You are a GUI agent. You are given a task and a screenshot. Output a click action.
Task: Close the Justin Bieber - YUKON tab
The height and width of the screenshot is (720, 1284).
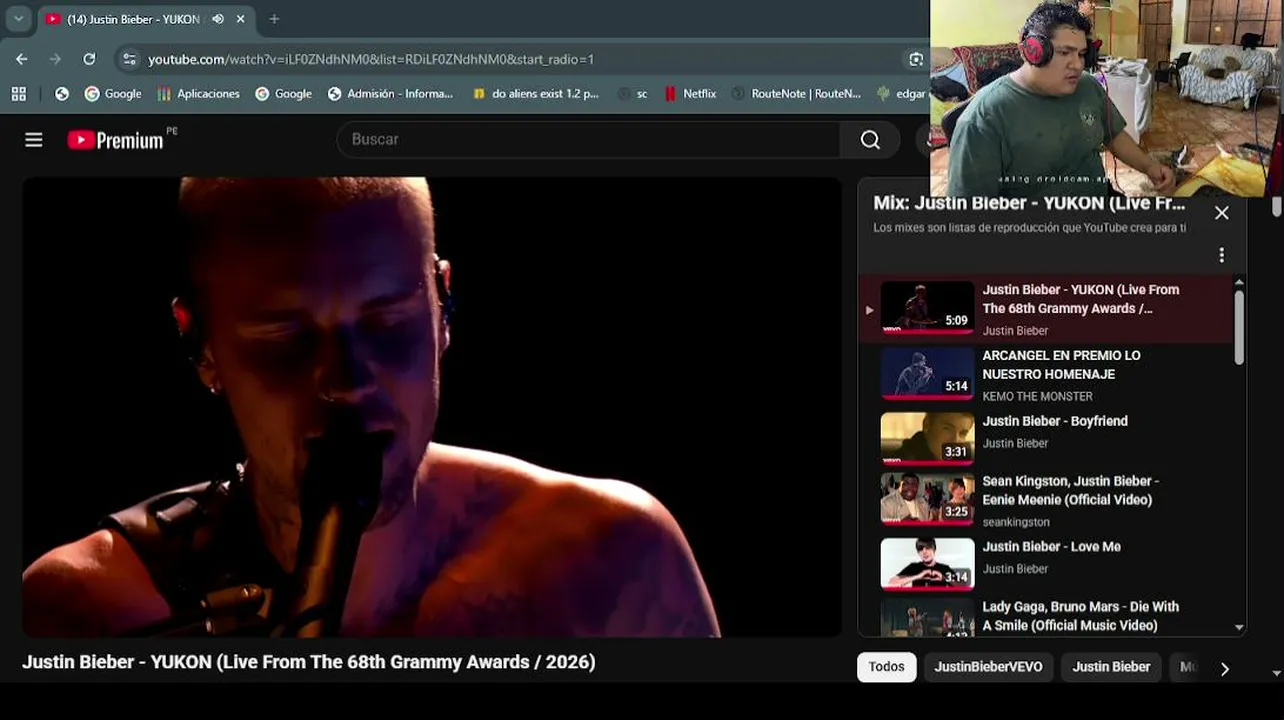coord(241,19)
